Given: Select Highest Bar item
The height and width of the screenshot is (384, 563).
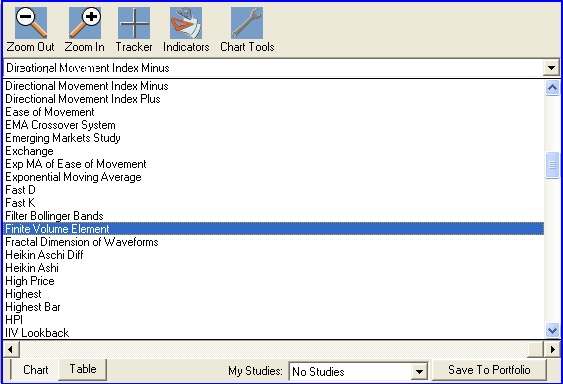Looking at the screenshot, I should (274, 307).
